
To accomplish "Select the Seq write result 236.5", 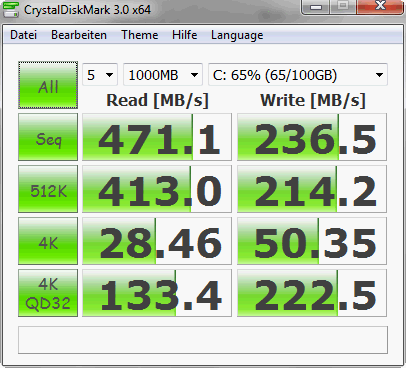I will pos(312,137).
